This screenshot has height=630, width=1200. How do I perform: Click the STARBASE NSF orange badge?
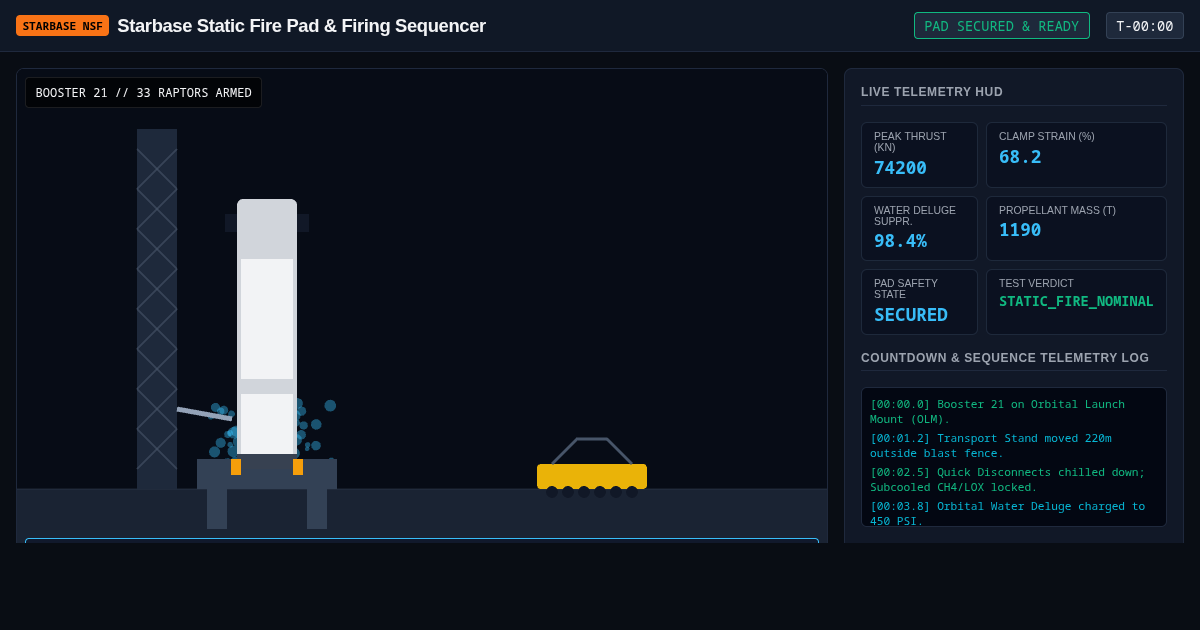click(62, 26)
